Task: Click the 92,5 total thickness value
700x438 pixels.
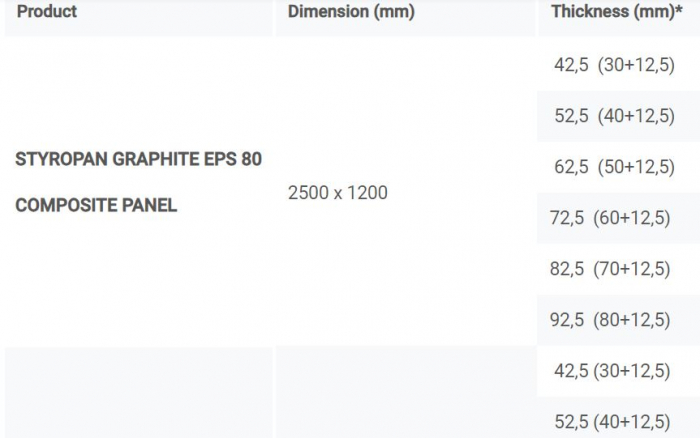Action: (567, 320)
